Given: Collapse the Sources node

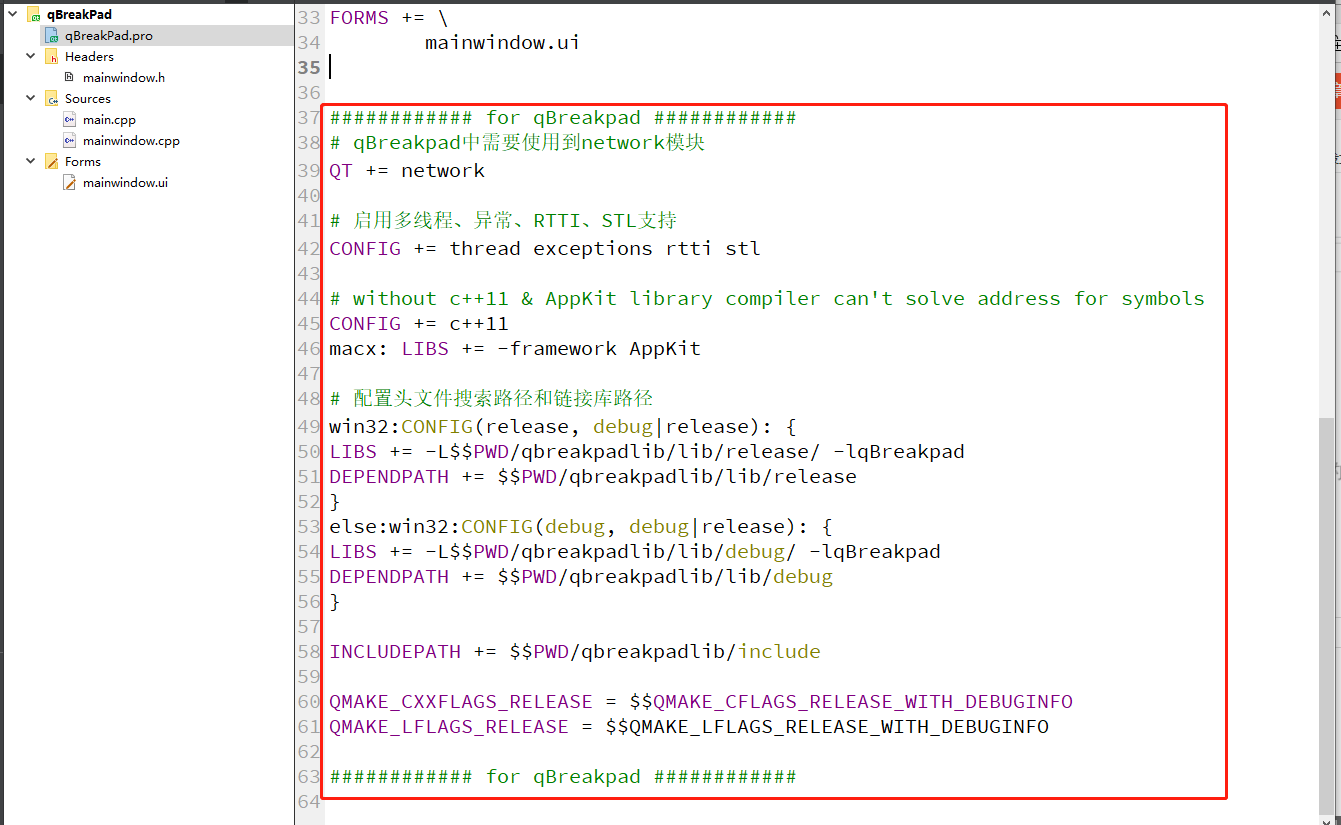Looking at the screenshot, I should (31, 98).
